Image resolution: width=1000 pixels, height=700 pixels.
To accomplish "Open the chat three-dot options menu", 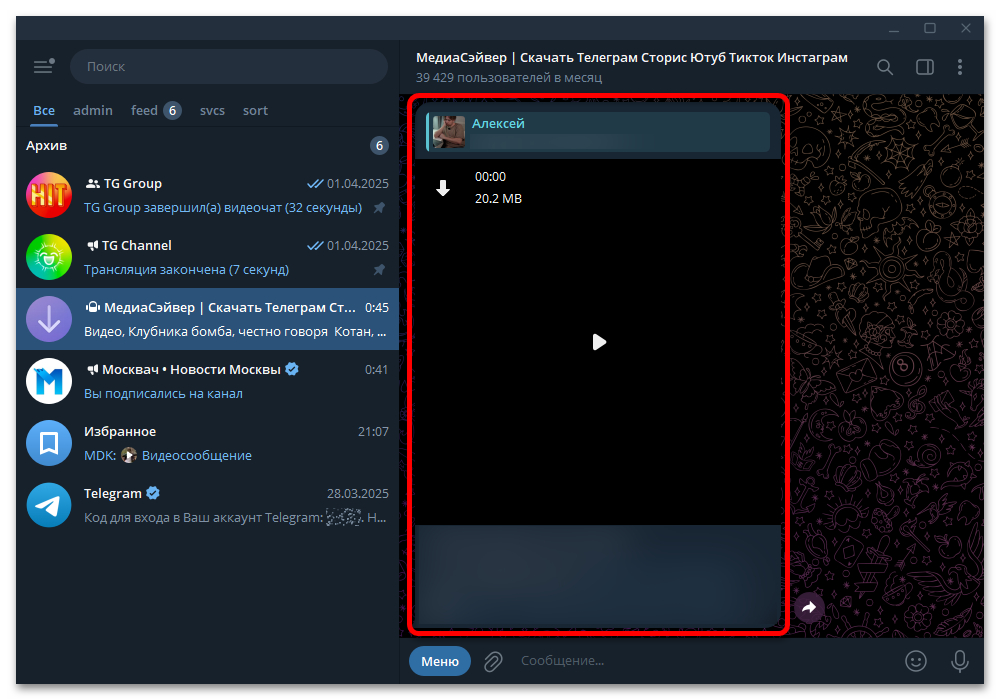I will coord(960,67).
